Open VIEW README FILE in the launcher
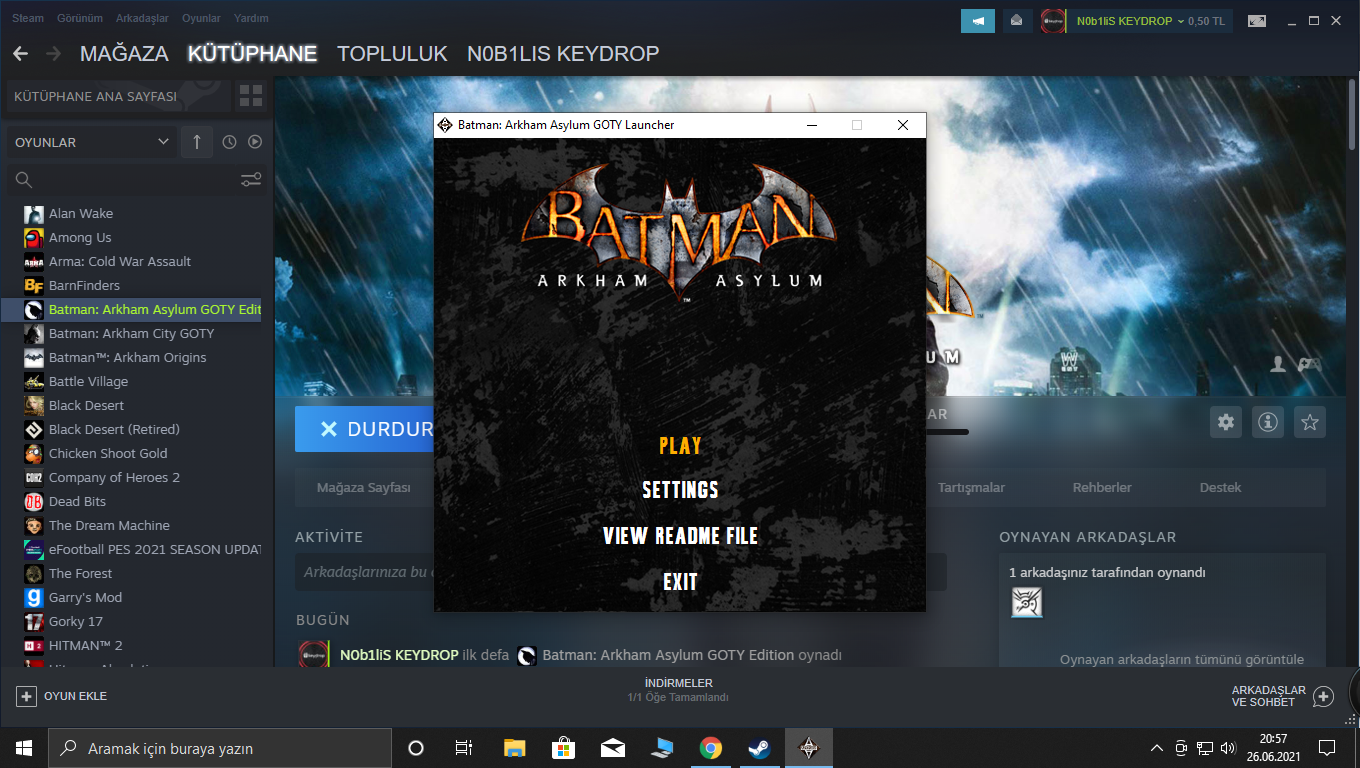Image resolution: width=1360 pixels, height=768 pixels. pyautogui.click(x=680, y=536)
